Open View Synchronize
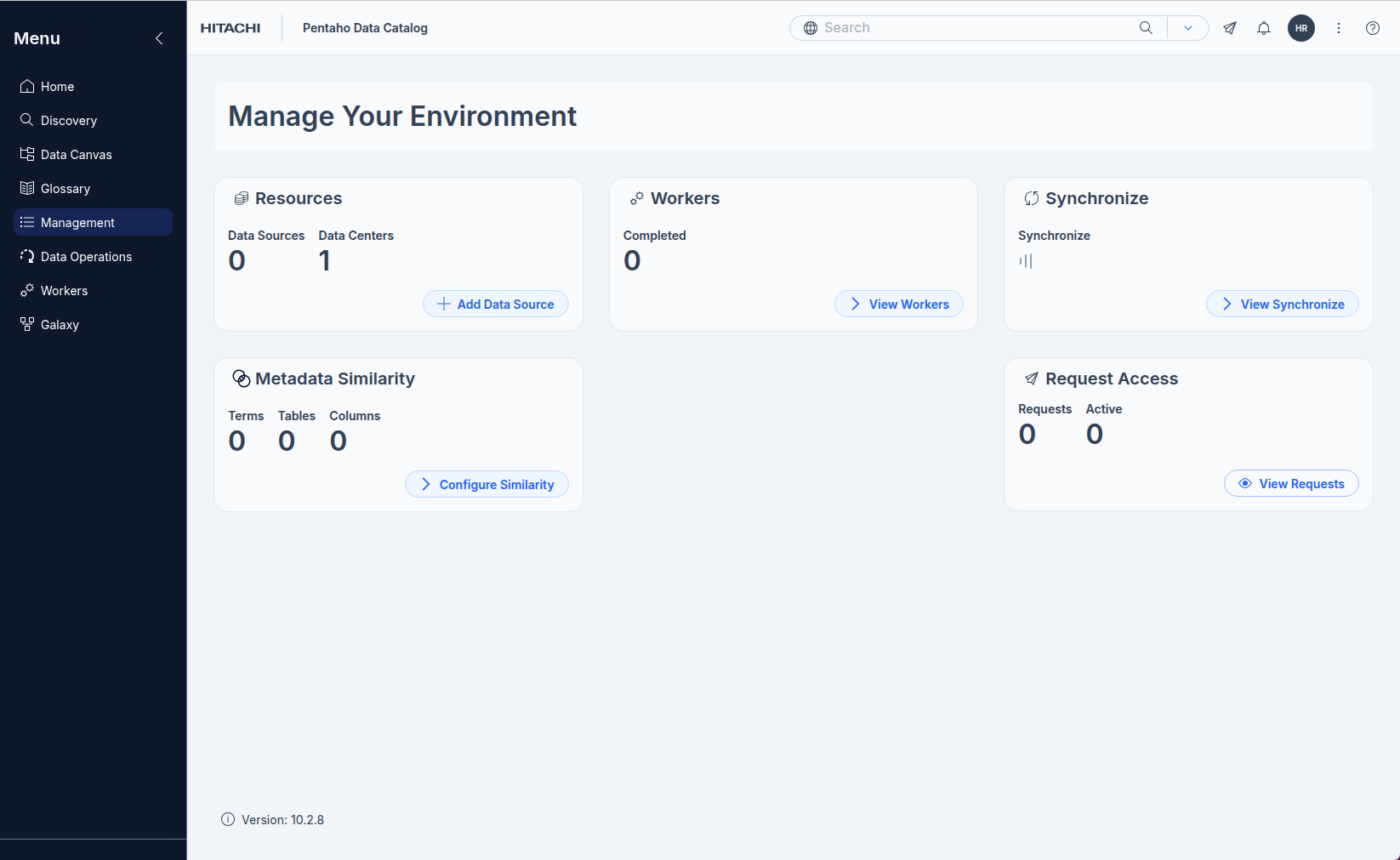The image size is (1400, 860). [1282, 305]
